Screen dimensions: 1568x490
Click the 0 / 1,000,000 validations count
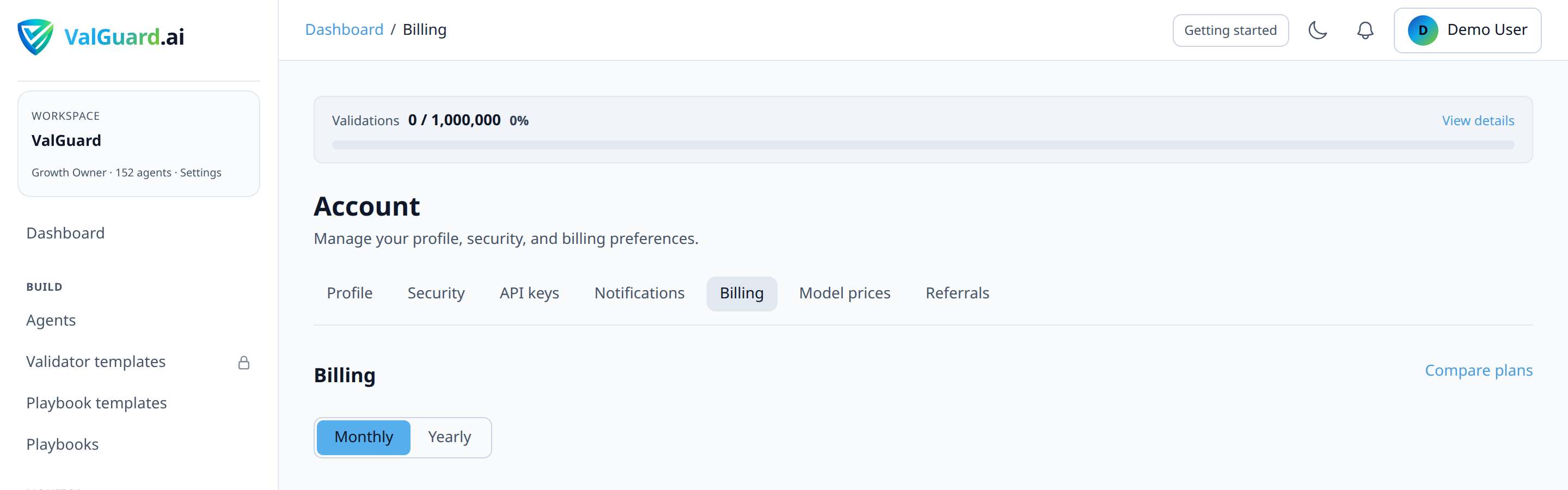454,120
